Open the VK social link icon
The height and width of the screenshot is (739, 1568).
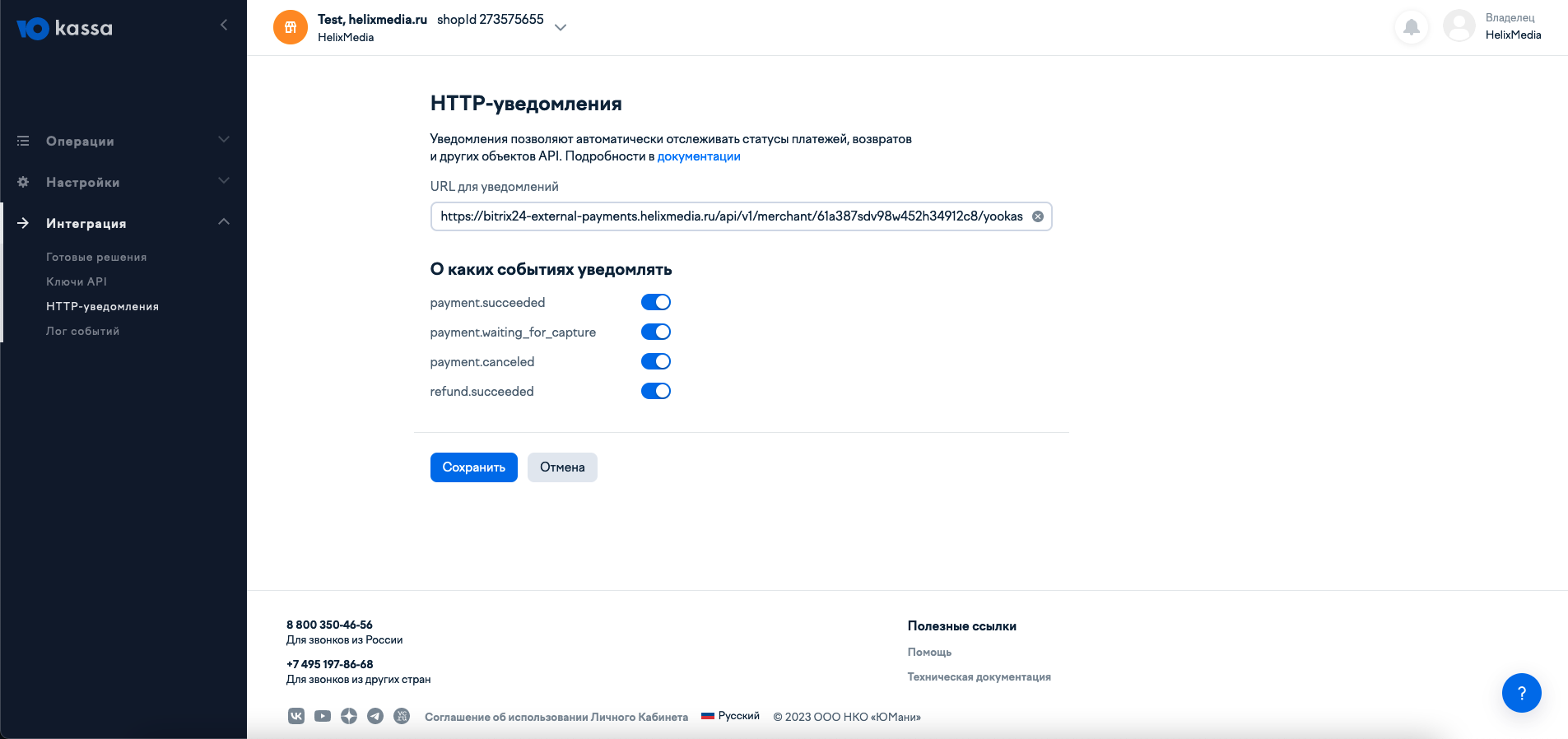296,716
